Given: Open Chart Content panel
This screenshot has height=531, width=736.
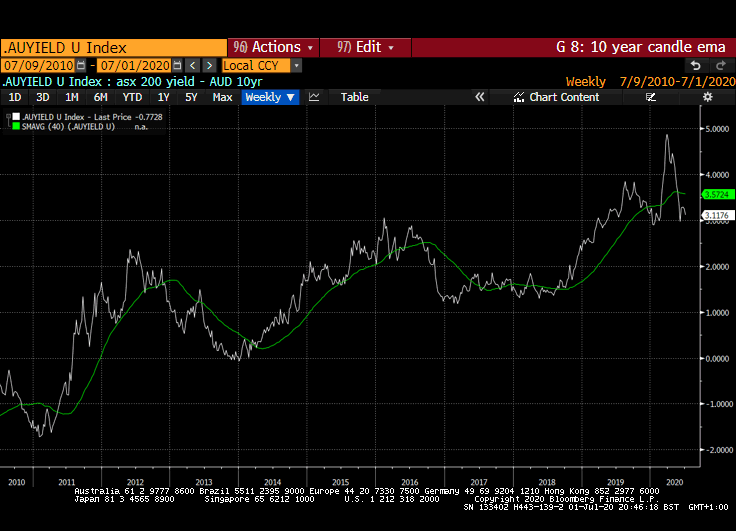Looking at the screenshot, I should [x=557, y=97].
